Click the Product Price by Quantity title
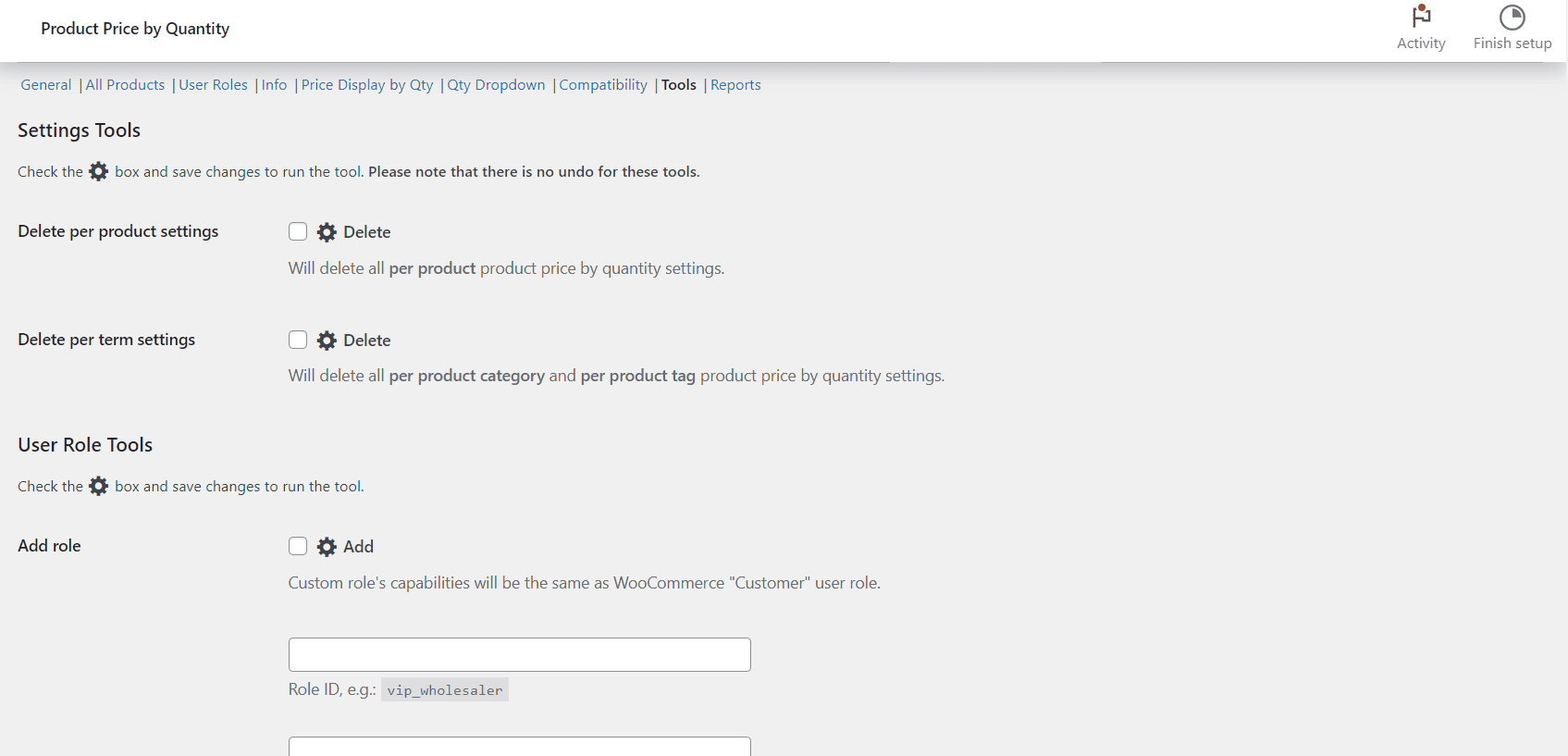1568x756 pixels. tap(135, 29)
